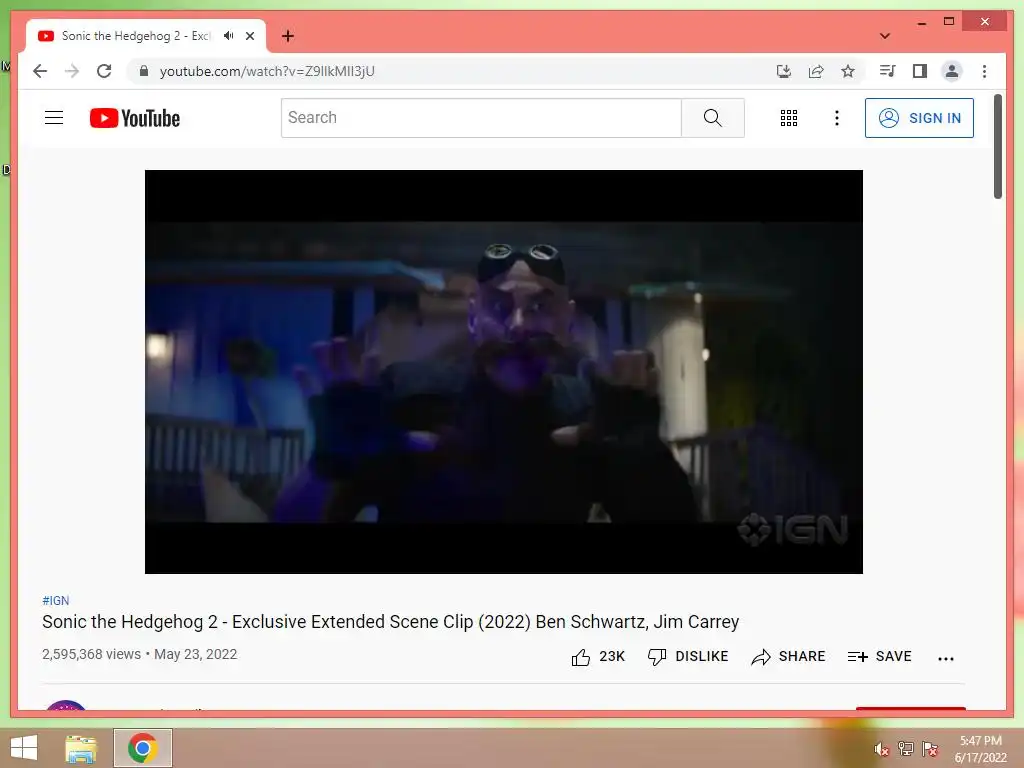Viewport: 1024px width, 768px height.
Task: Open the network tray icon
Action: coord(906,748)
